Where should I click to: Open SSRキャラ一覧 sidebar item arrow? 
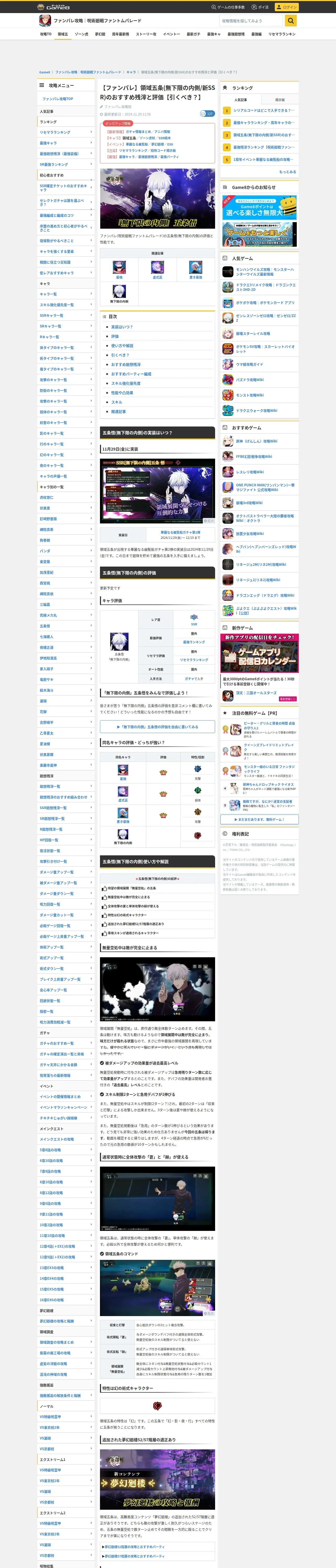click(92, 315)
